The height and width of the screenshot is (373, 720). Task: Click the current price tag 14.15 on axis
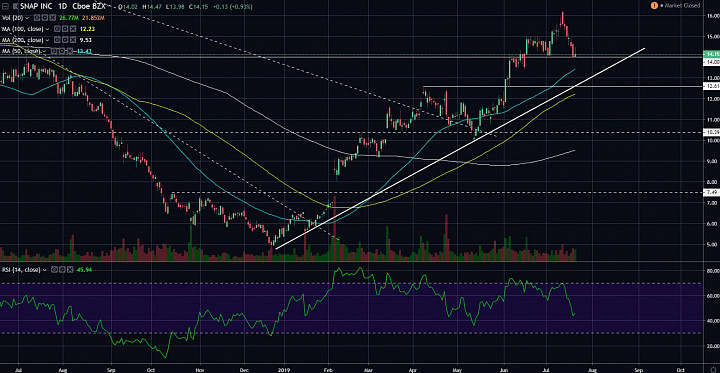pos(710,54)
